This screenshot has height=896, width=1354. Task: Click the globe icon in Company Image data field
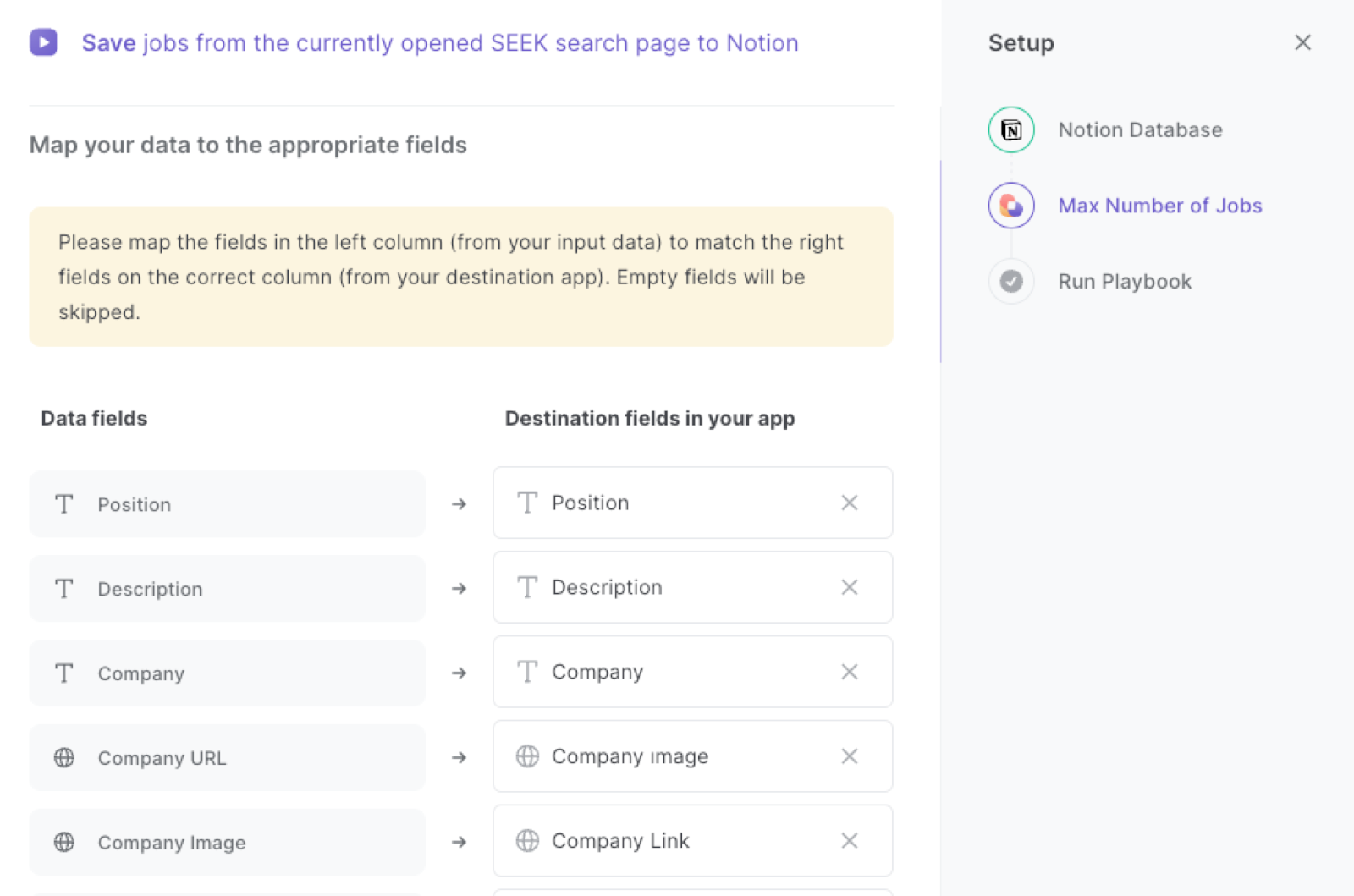pyautogui.click(x=64, y=843)
